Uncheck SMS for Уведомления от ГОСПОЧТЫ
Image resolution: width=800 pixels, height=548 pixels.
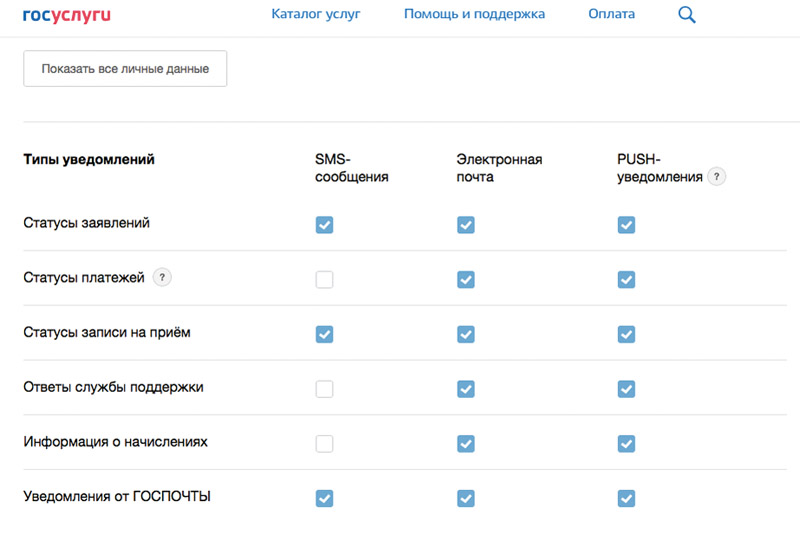coord(324,499)
